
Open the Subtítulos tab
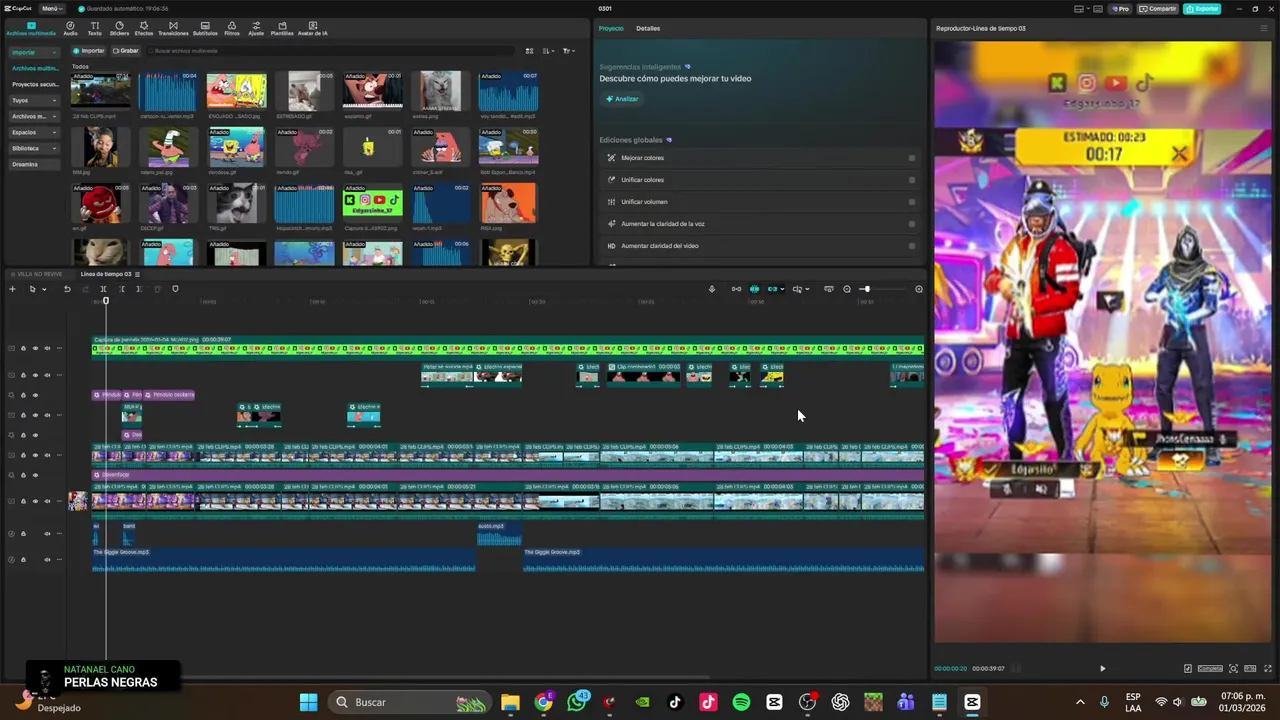click(x=205, y=28)
